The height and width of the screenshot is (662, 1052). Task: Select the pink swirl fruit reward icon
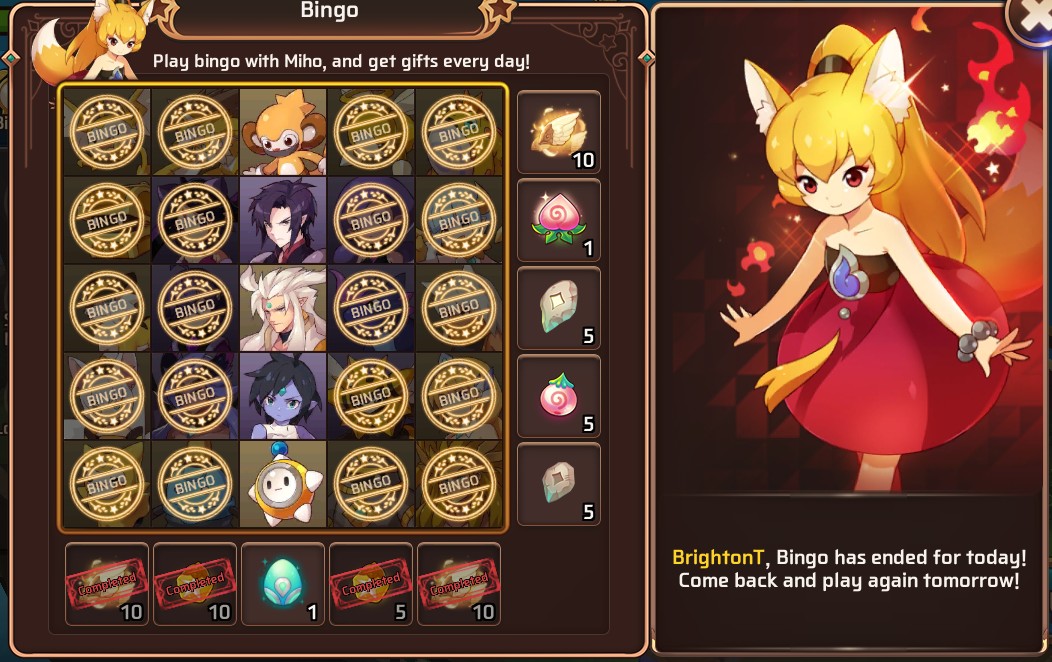click(559, 396)
